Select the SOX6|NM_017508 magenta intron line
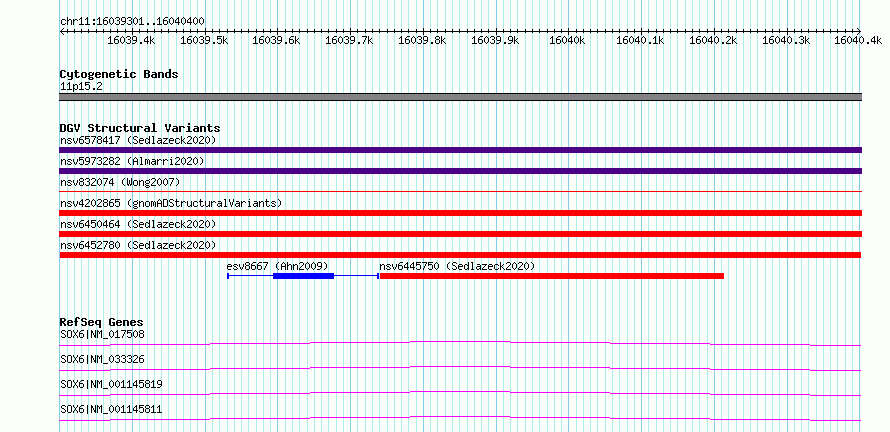The width and height of the screenshot is (890, 432). pyautogui.click(x=460, y=343)
